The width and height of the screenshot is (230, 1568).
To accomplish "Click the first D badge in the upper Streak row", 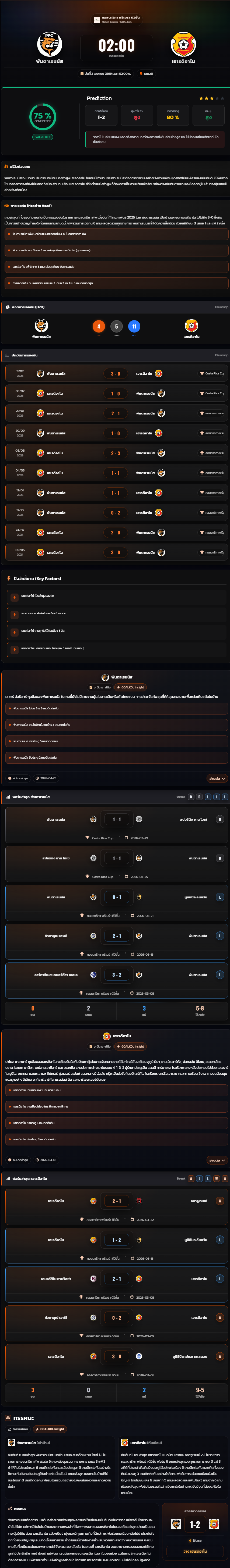I will (x=191, y=797).
